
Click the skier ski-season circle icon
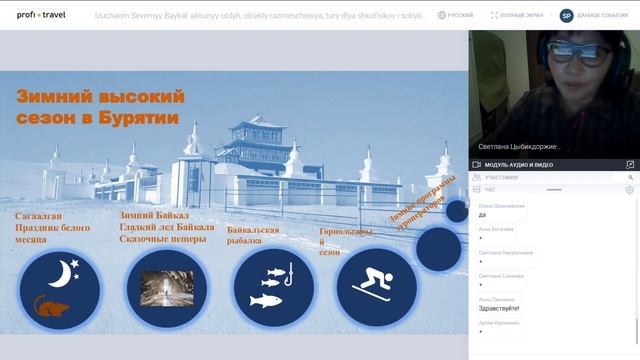(x=376, y=287)
